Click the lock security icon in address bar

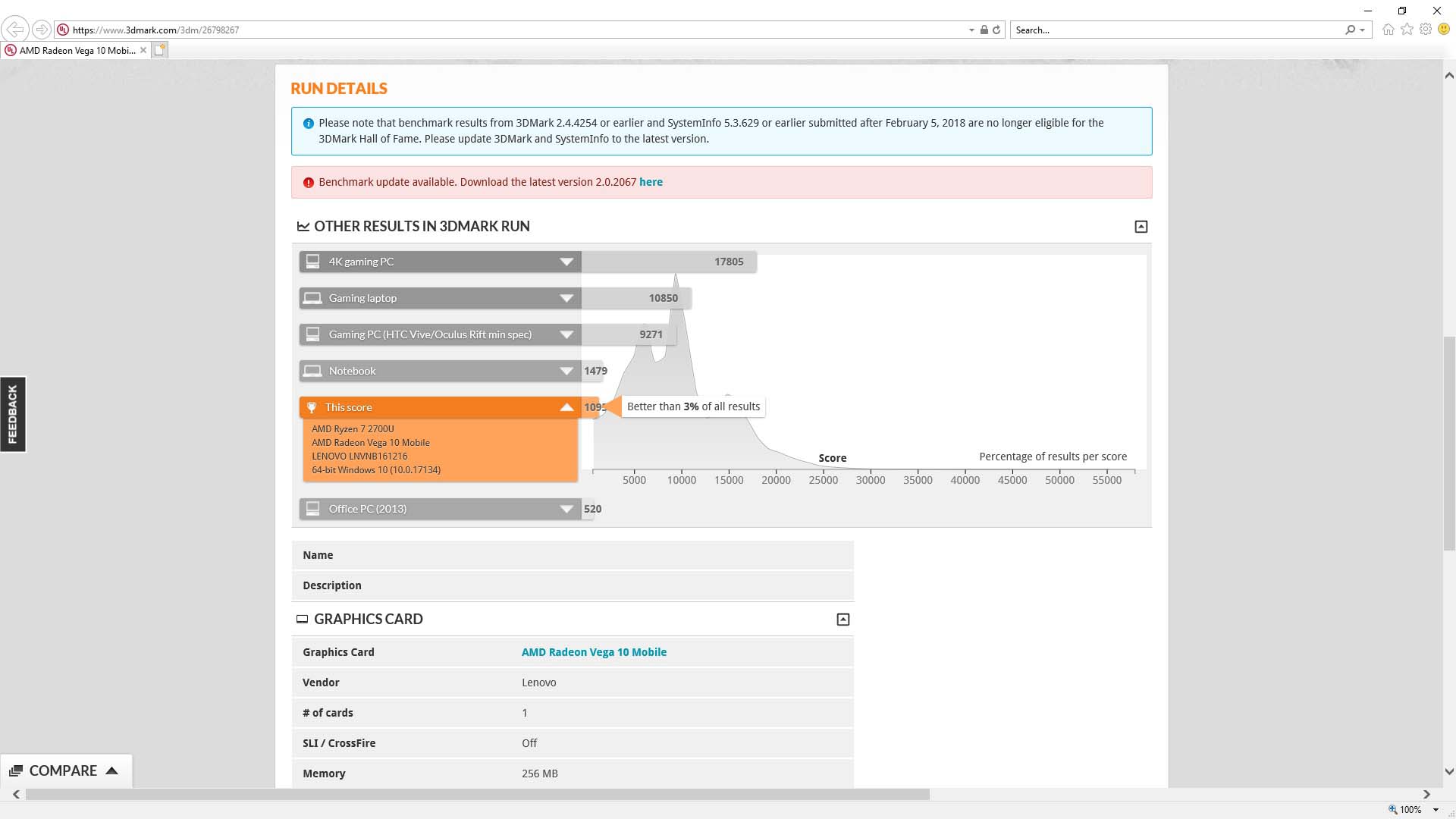click(x=984, y=30)
